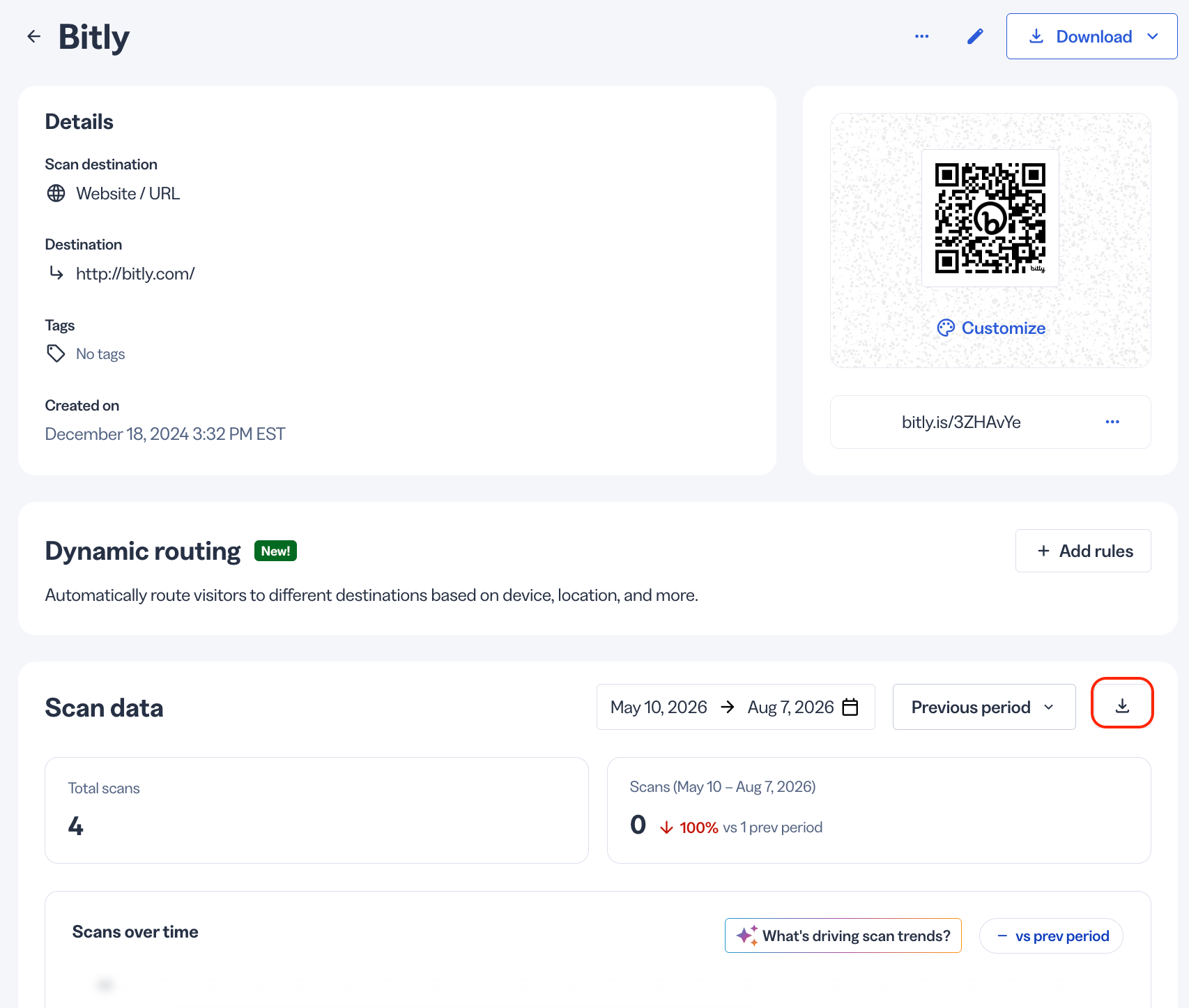Click the tag icon next to No tags
The width and height of the screenshot is (1189, 1008).
pos(56,353)
